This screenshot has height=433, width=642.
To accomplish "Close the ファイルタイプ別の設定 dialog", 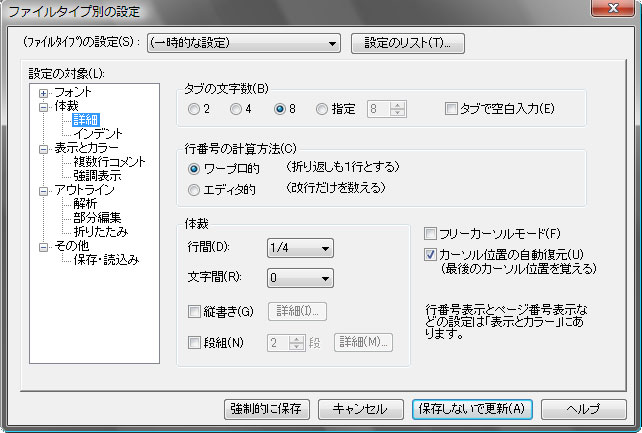I will (613, 8).
